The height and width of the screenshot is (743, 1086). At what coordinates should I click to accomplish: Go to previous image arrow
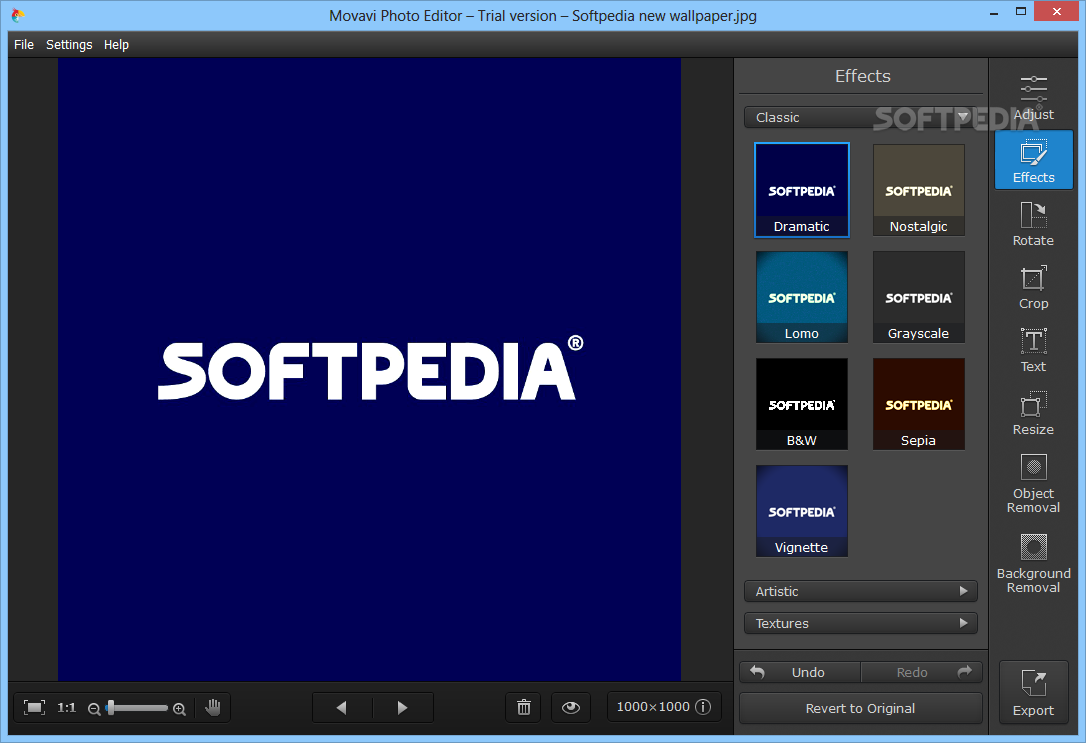342,707
